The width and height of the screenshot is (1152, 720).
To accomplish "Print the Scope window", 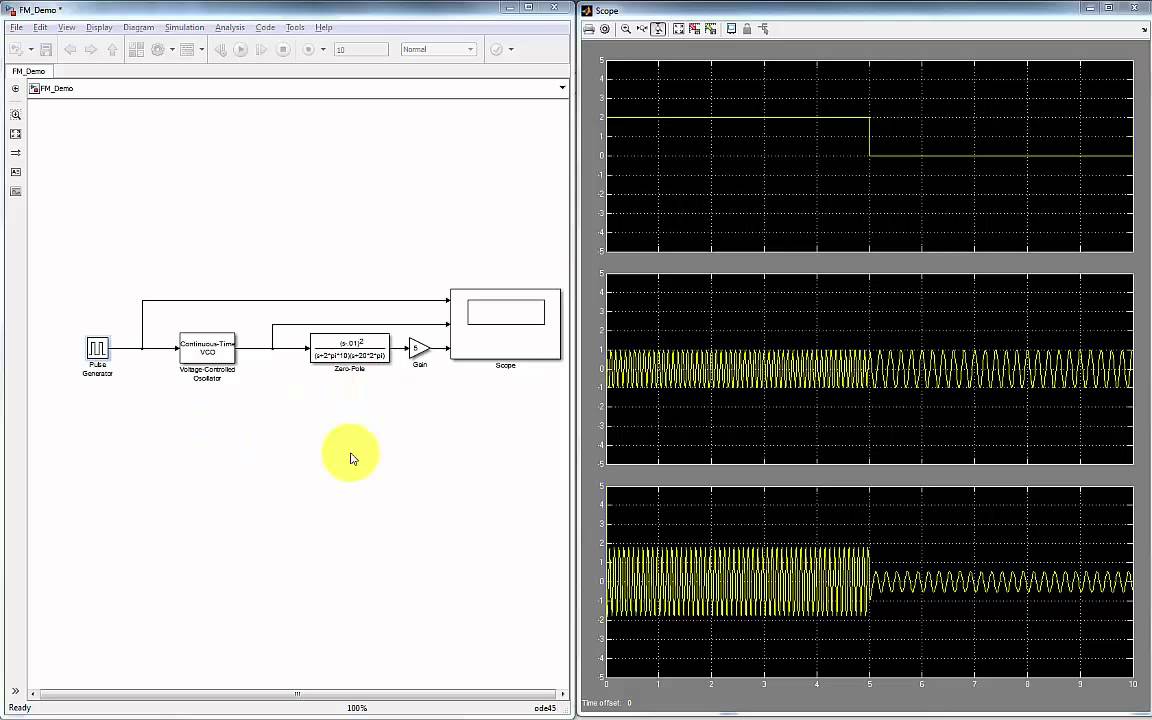I will coord(589,29).
